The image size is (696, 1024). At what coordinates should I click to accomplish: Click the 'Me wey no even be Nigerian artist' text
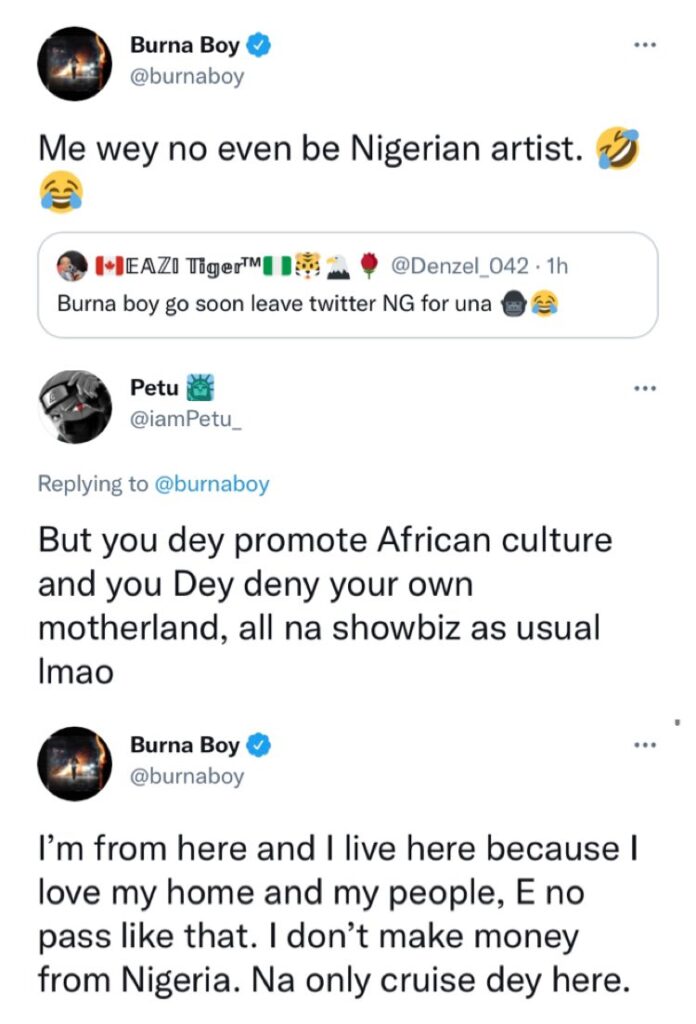point(312,150)
